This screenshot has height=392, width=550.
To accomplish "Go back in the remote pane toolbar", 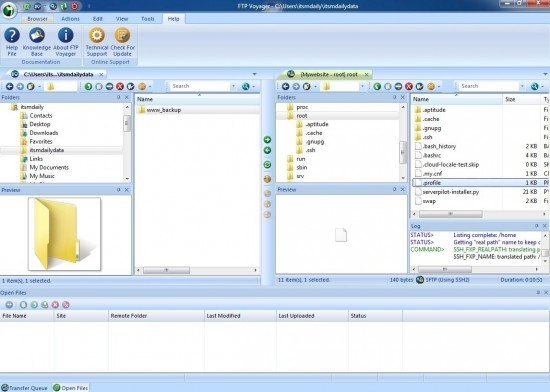I will click(x=286, y=86).
